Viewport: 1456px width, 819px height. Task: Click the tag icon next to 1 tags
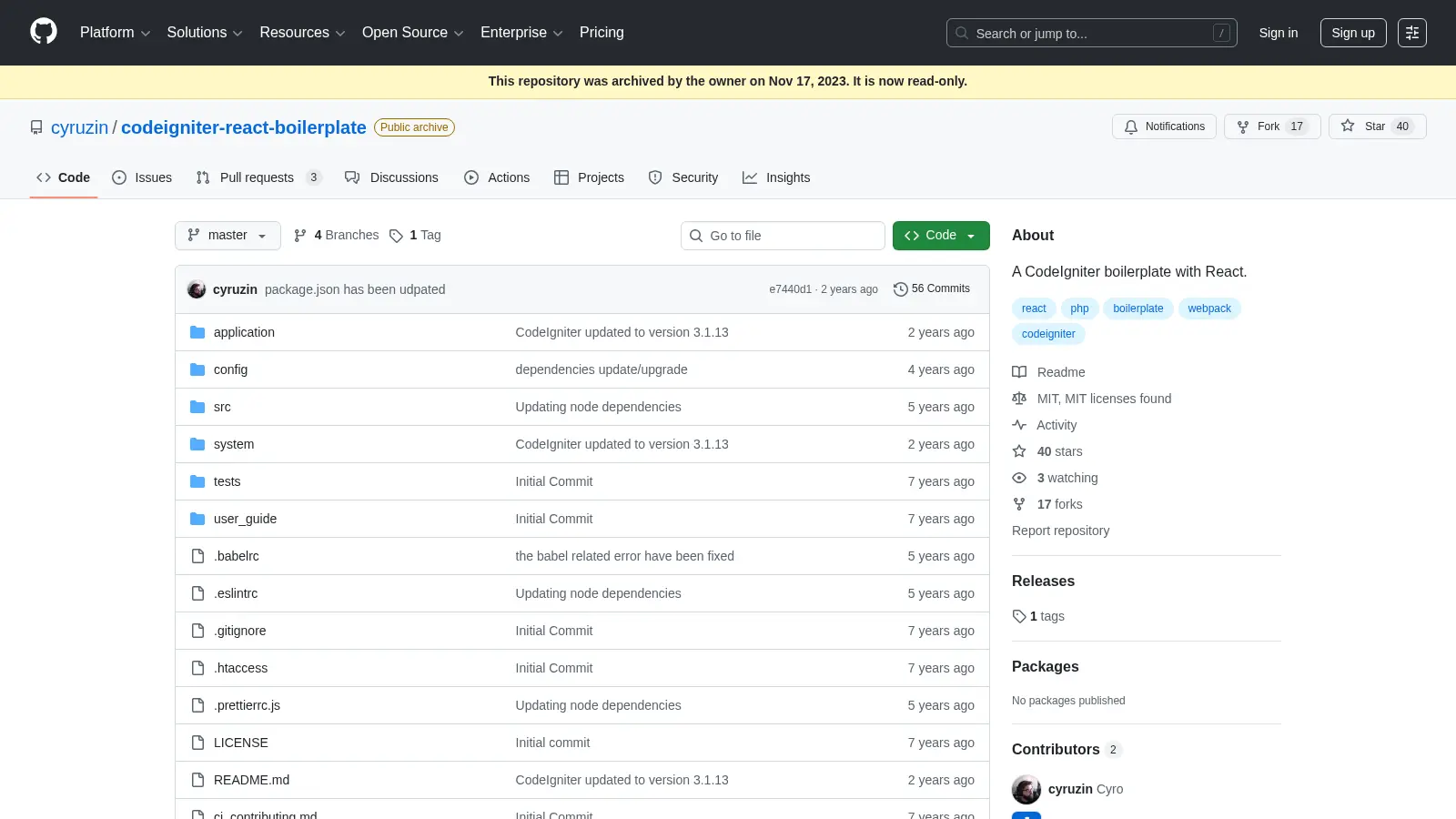(x=1019, y=616)
